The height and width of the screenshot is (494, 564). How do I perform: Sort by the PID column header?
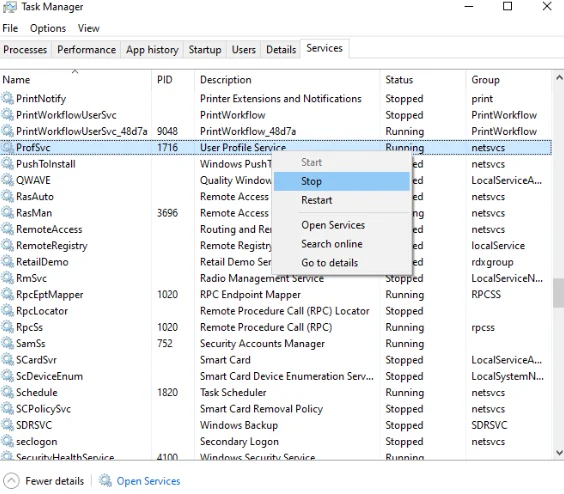point(173,80)
